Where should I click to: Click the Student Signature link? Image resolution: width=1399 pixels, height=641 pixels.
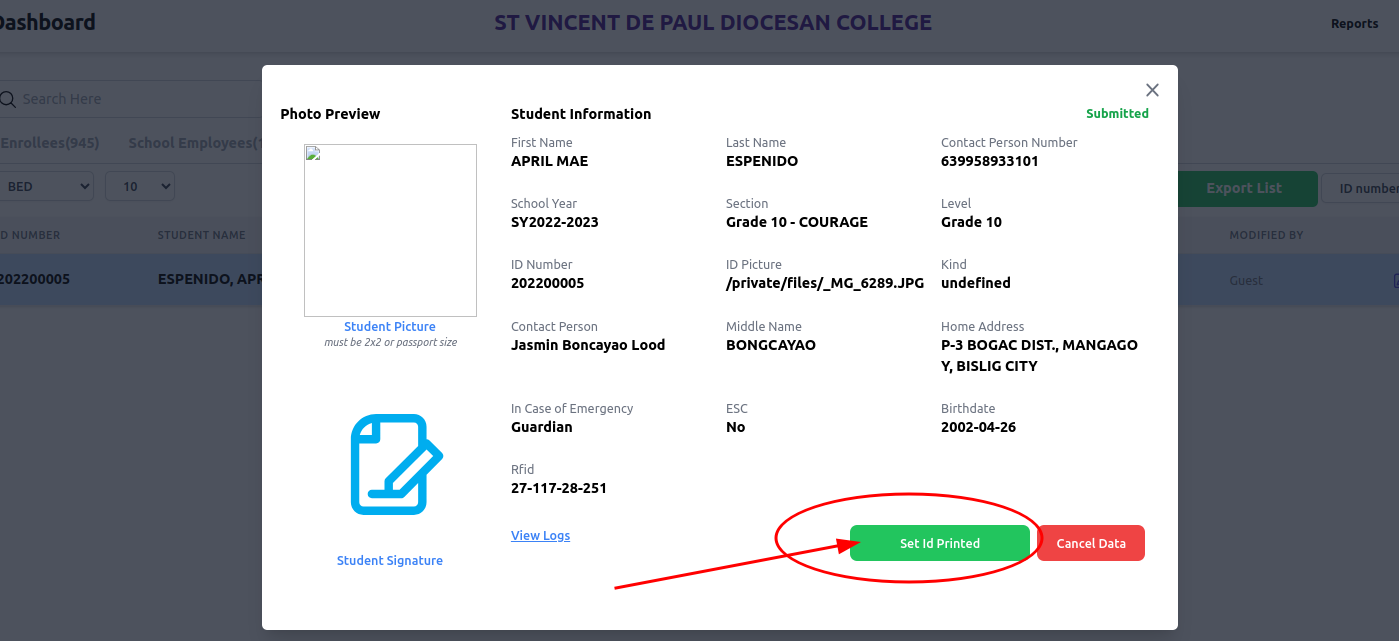pyautogui.click(x=390, y=560)
